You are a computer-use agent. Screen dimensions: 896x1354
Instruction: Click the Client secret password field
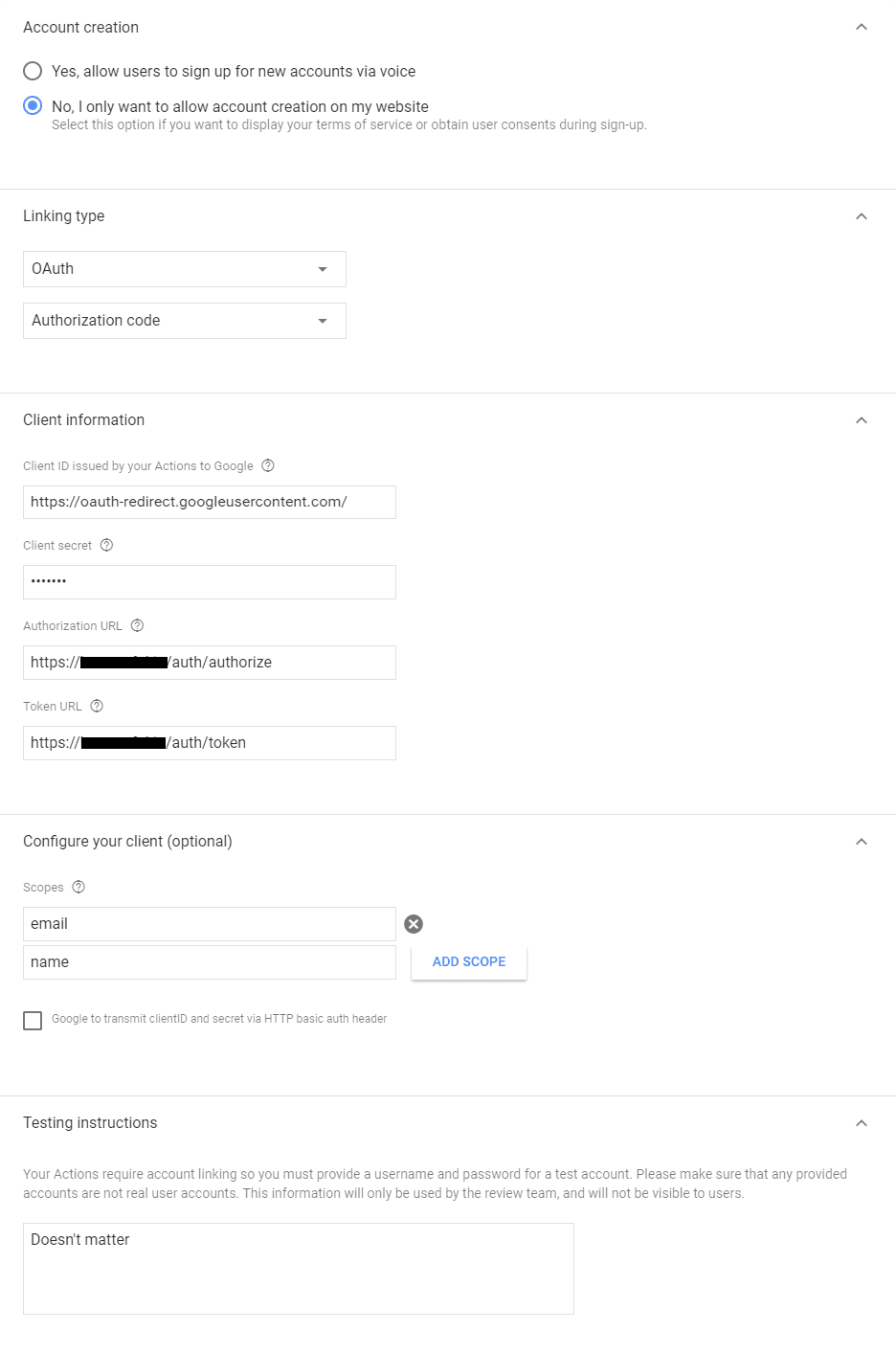tap(209, 582)
